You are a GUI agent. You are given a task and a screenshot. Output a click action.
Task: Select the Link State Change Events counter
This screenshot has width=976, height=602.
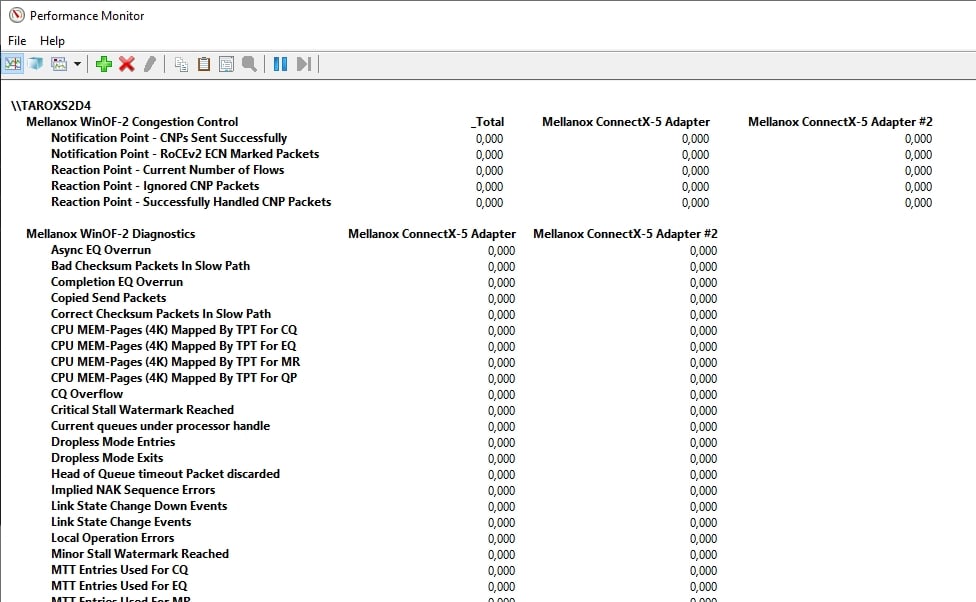(121, 522)
